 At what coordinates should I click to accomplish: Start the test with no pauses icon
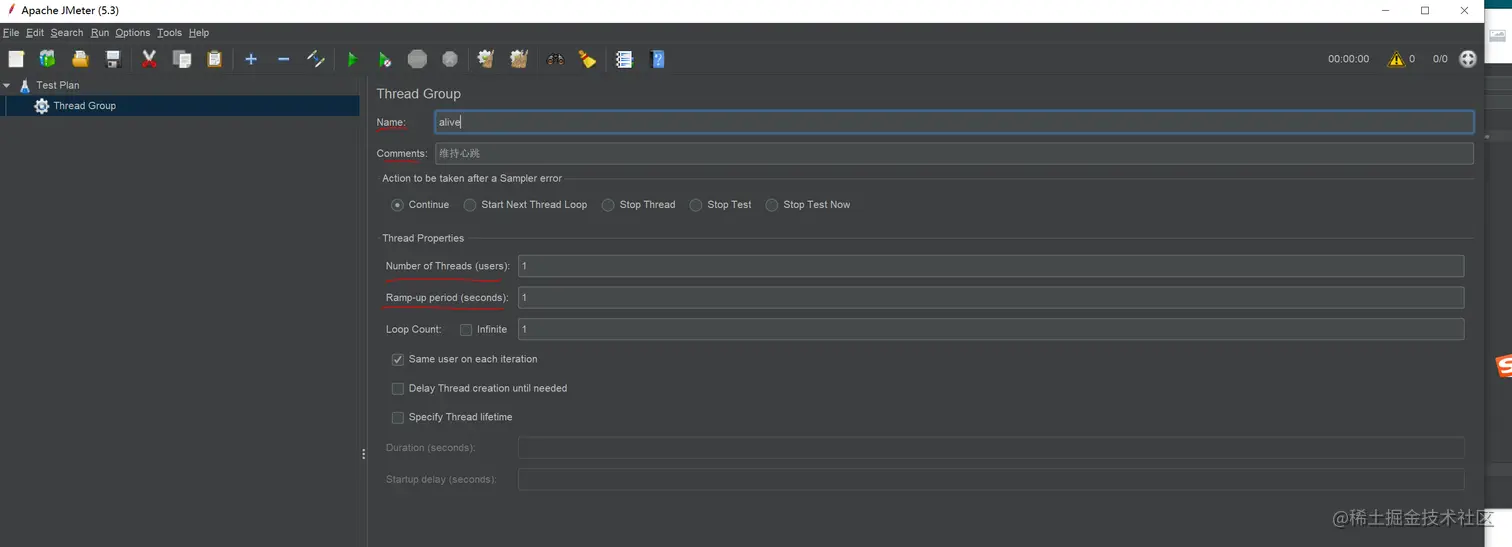coord(384,59)
